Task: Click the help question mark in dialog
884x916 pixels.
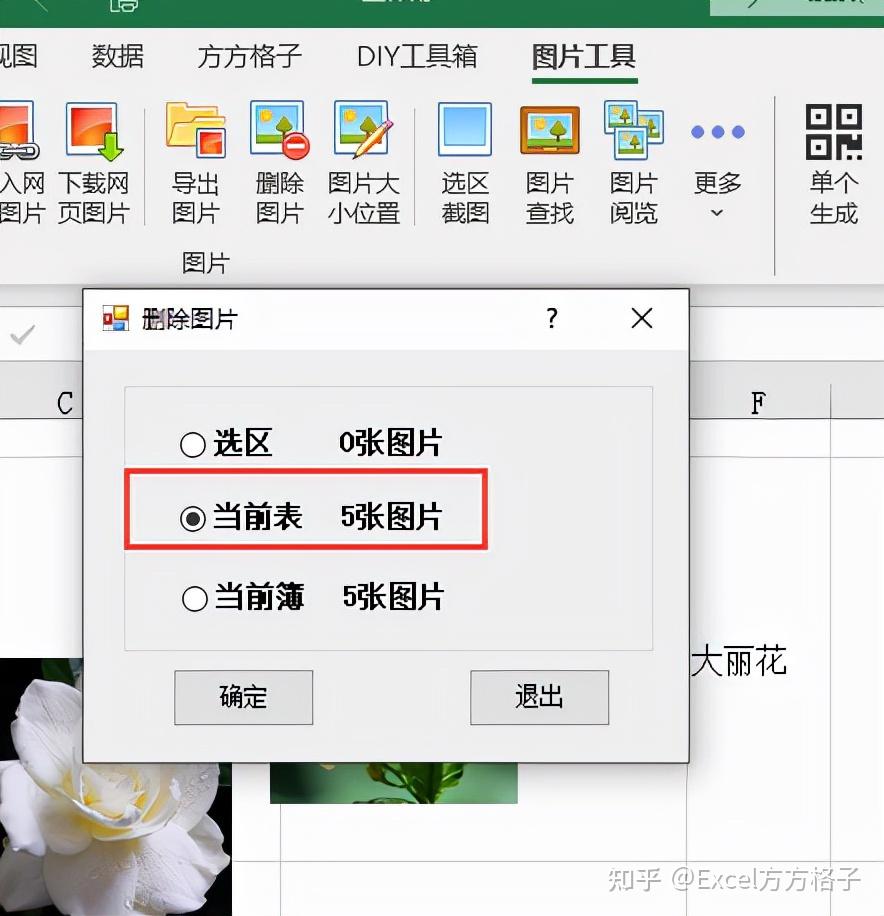Action: pos(550,318)
